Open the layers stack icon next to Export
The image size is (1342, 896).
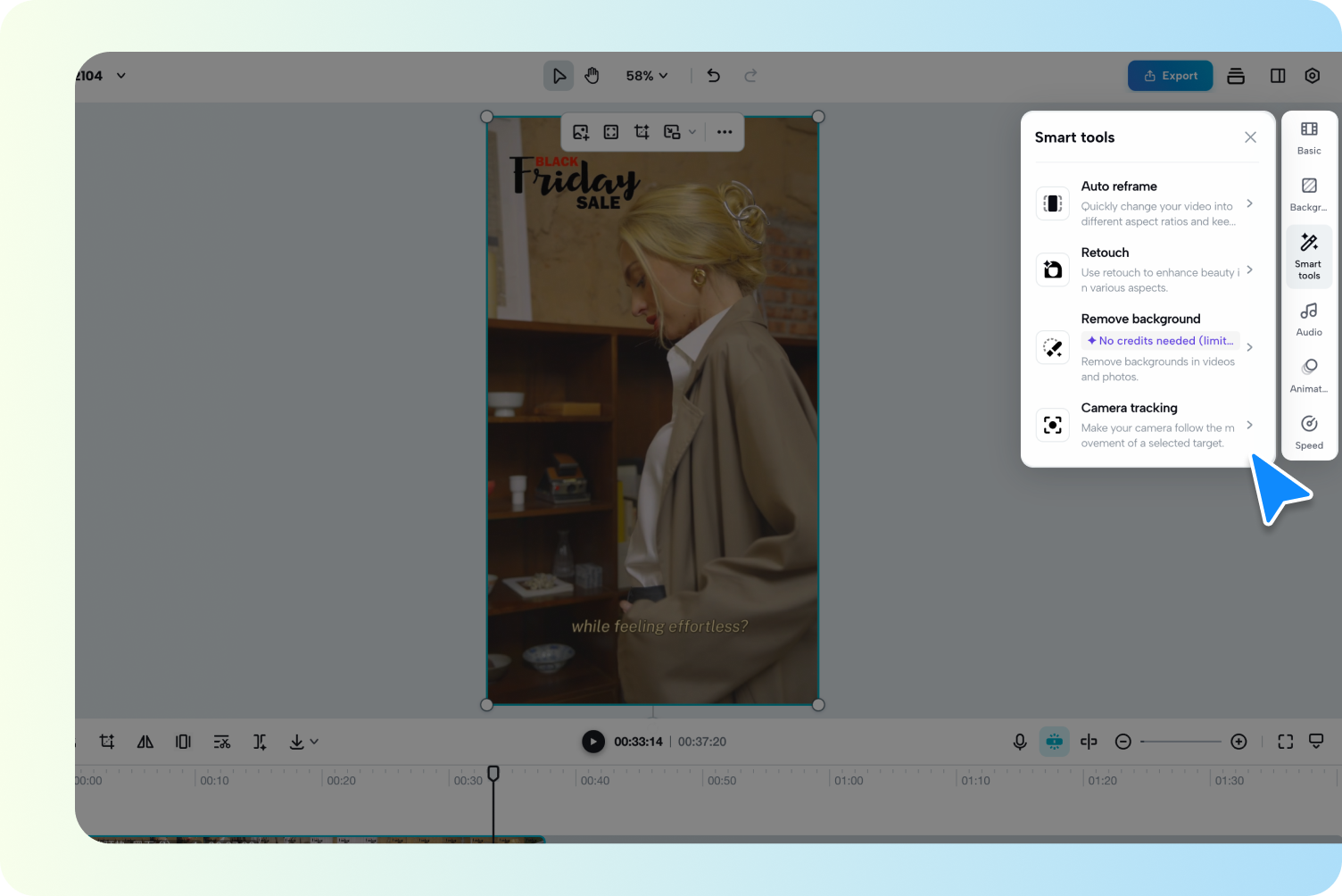1236,76
